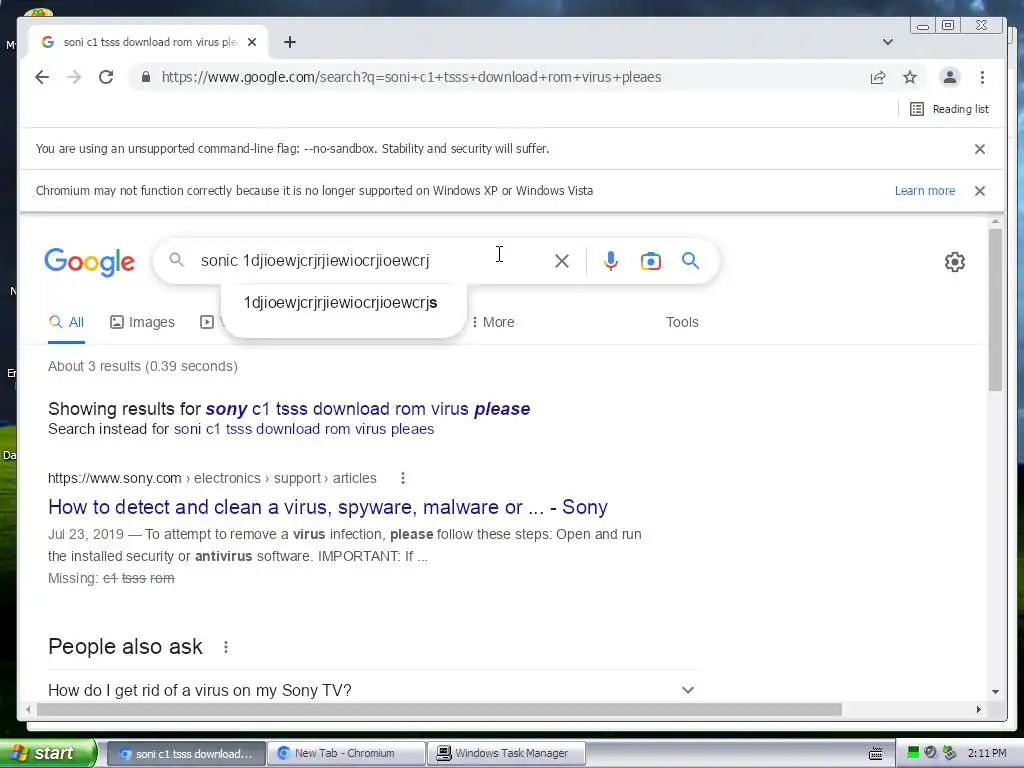
Task: Switch to Windows Task Manager in taskbar
Action: tap(506, 753)
